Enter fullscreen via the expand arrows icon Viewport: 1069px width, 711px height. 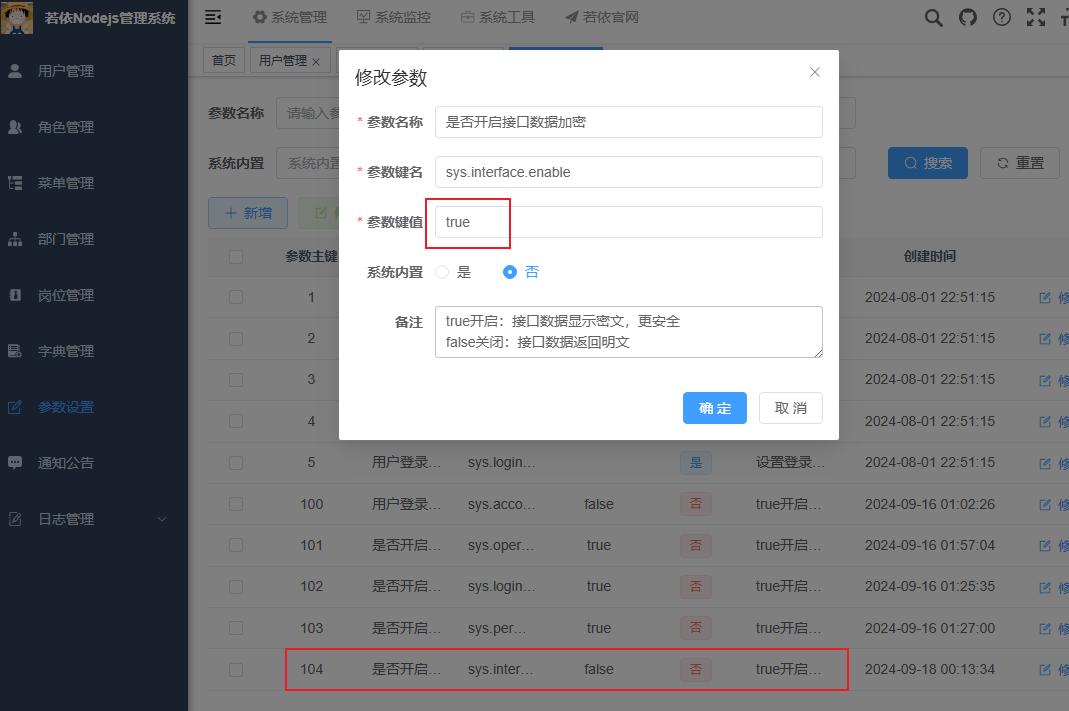click(x=1036, y=17)
